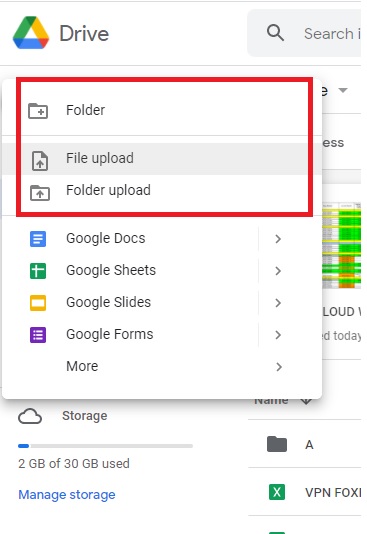
Task: Click the search magnifier icon
Action: (x=275, y=33)
